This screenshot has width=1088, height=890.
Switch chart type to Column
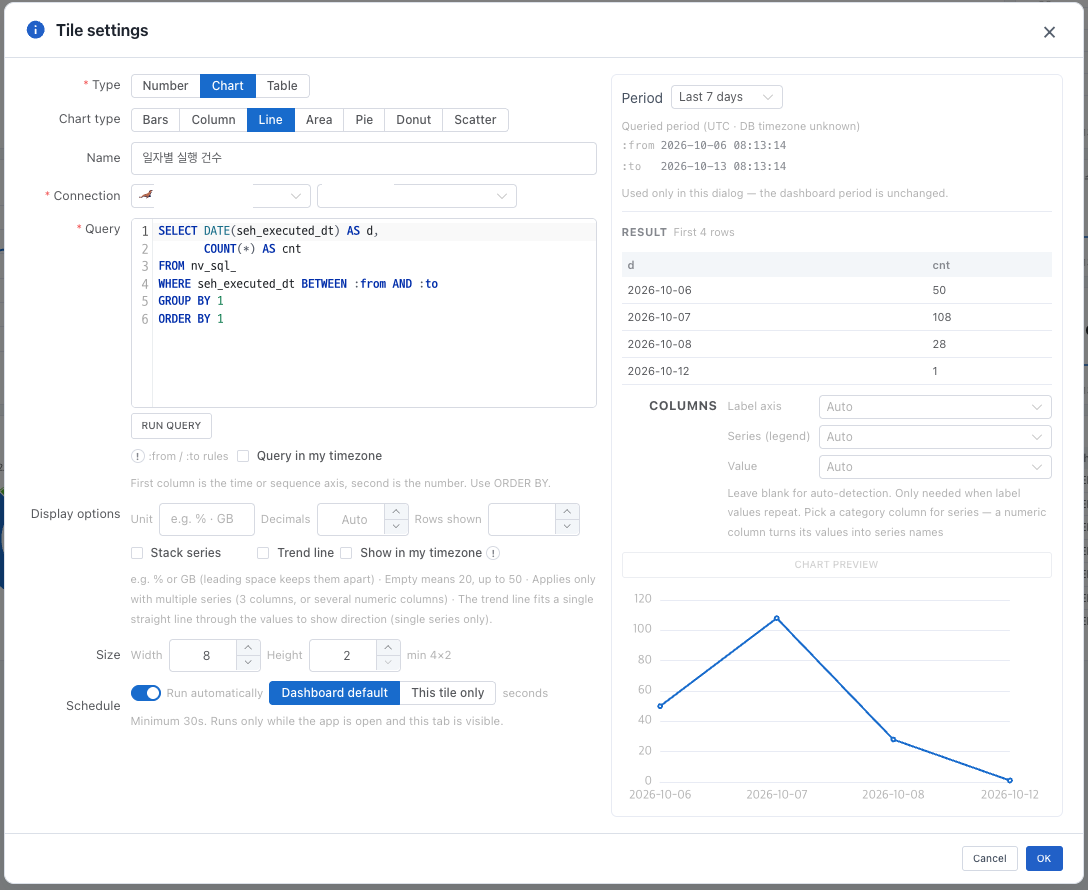click(x=213, y=120)
